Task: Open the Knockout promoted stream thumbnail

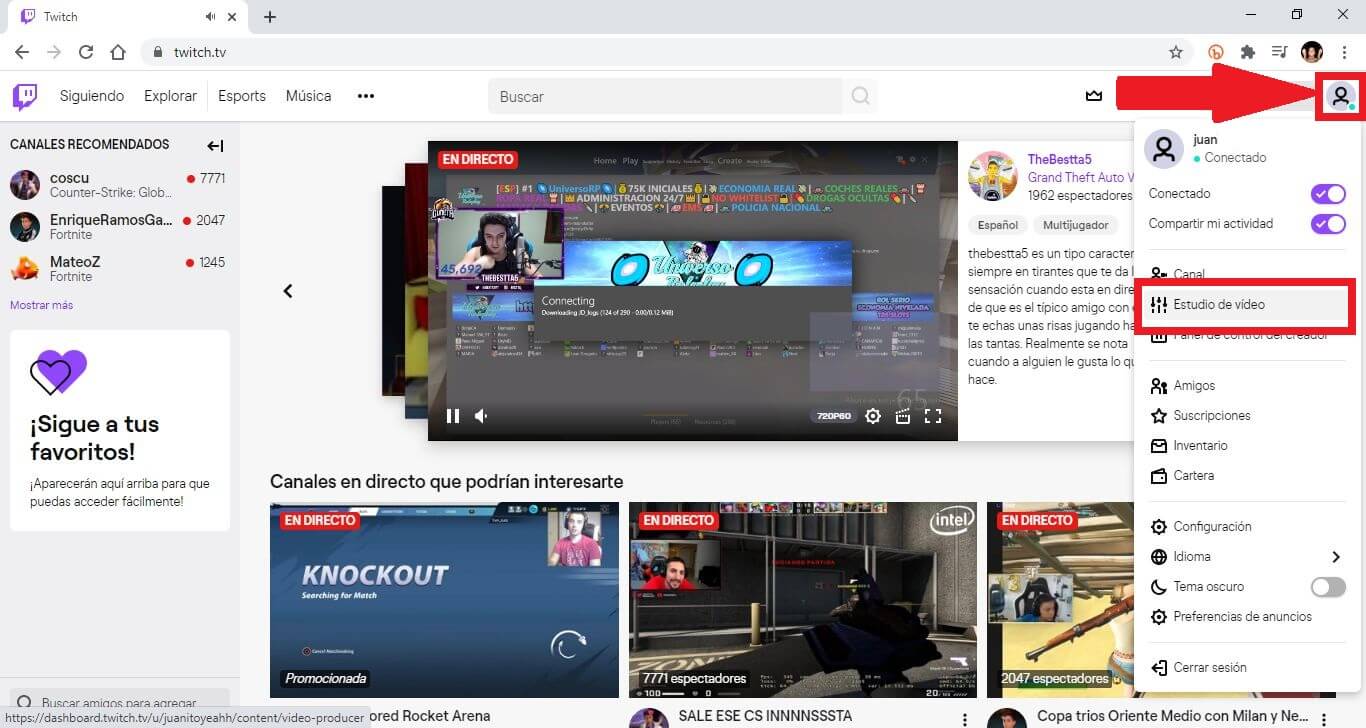Action: 444,600
